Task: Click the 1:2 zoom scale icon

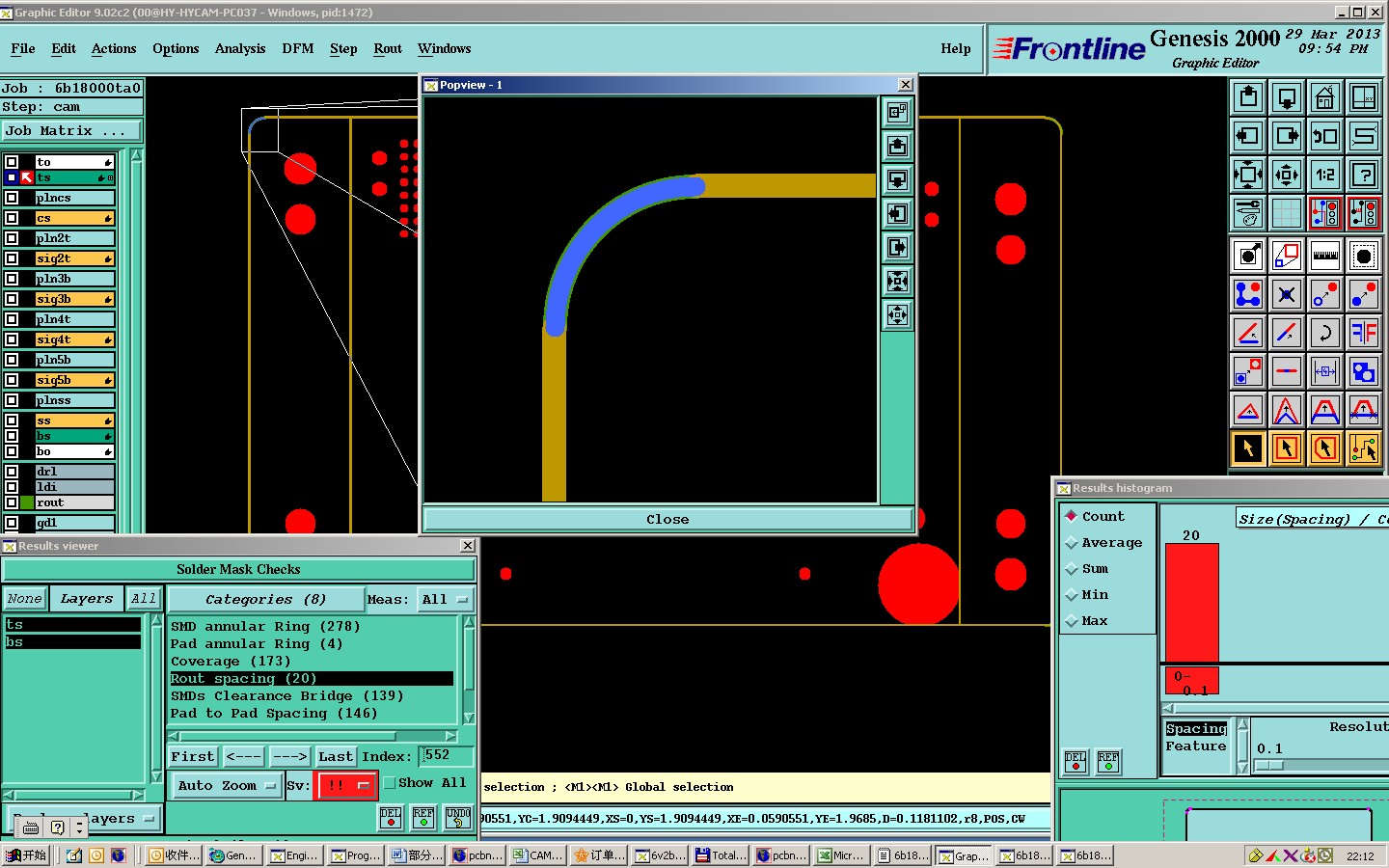Action: click(x=1324, y=175)
